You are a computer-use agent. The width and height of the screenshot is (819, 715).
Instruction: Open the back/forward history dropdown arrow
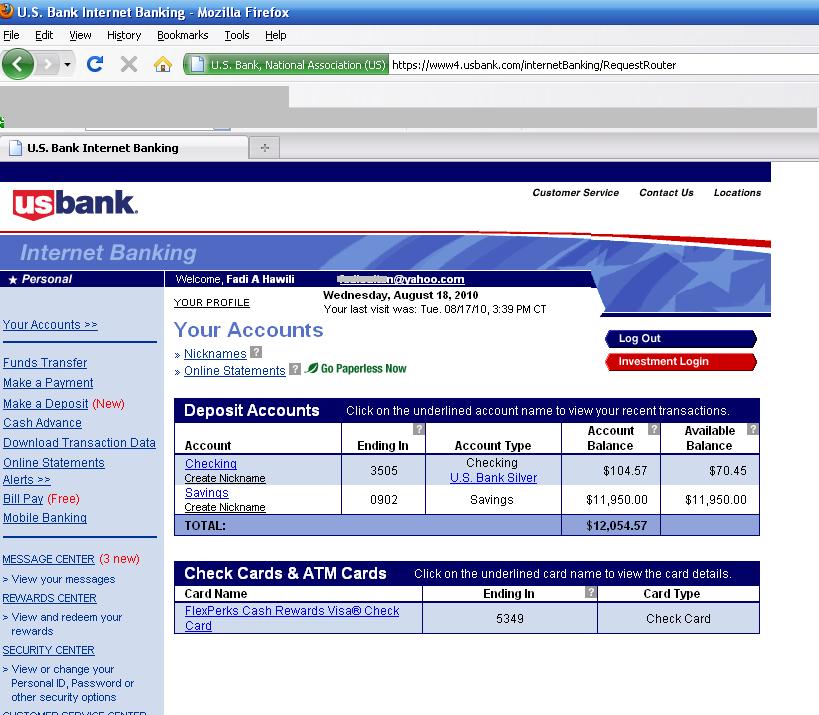click(67, 65)
